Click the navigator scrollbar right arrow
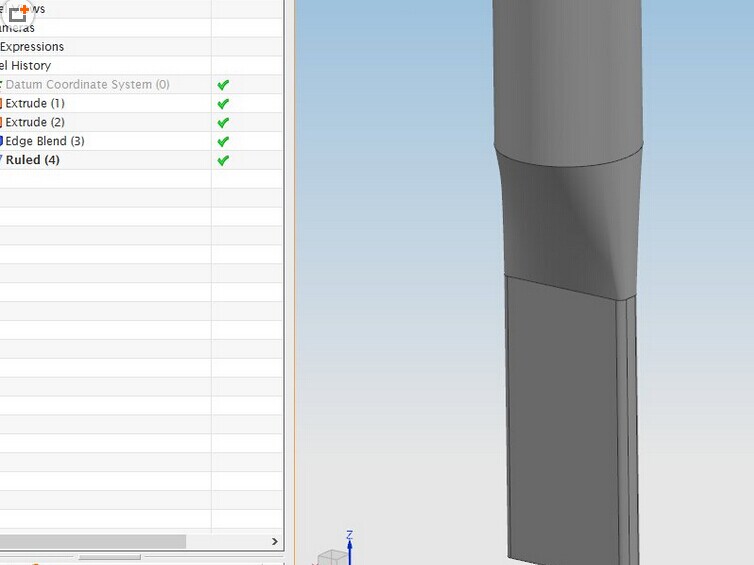The height and width of the screenshot is (565, 754). pyautogui.click(x=275, y=541)
